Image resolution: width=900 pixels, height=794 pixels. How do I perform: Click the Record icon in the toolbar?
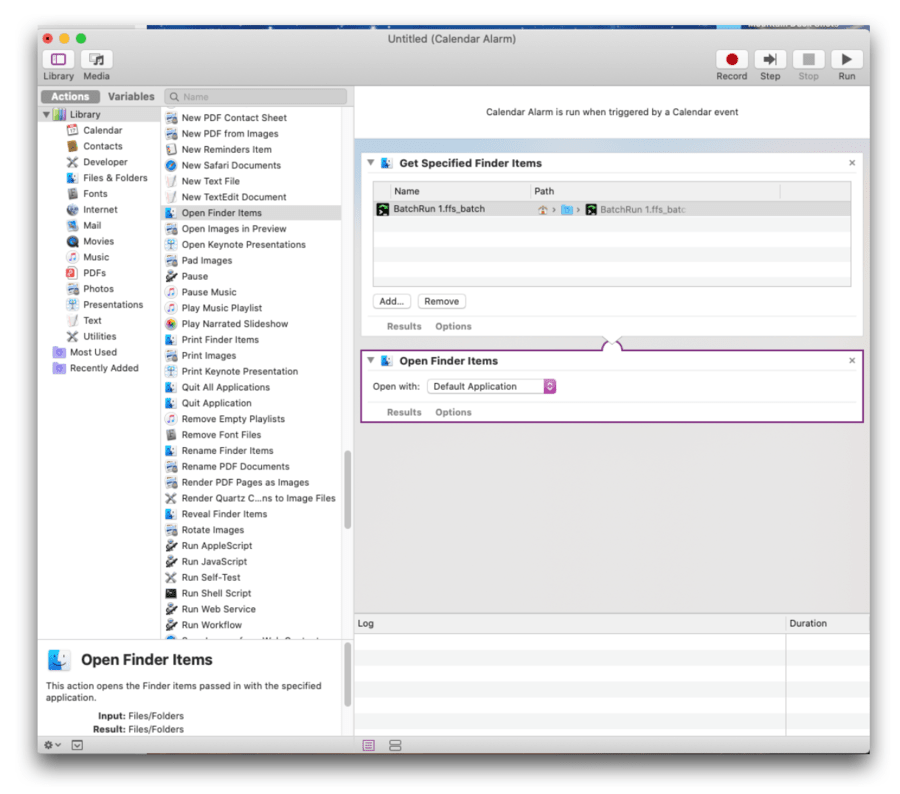[731, 58]
